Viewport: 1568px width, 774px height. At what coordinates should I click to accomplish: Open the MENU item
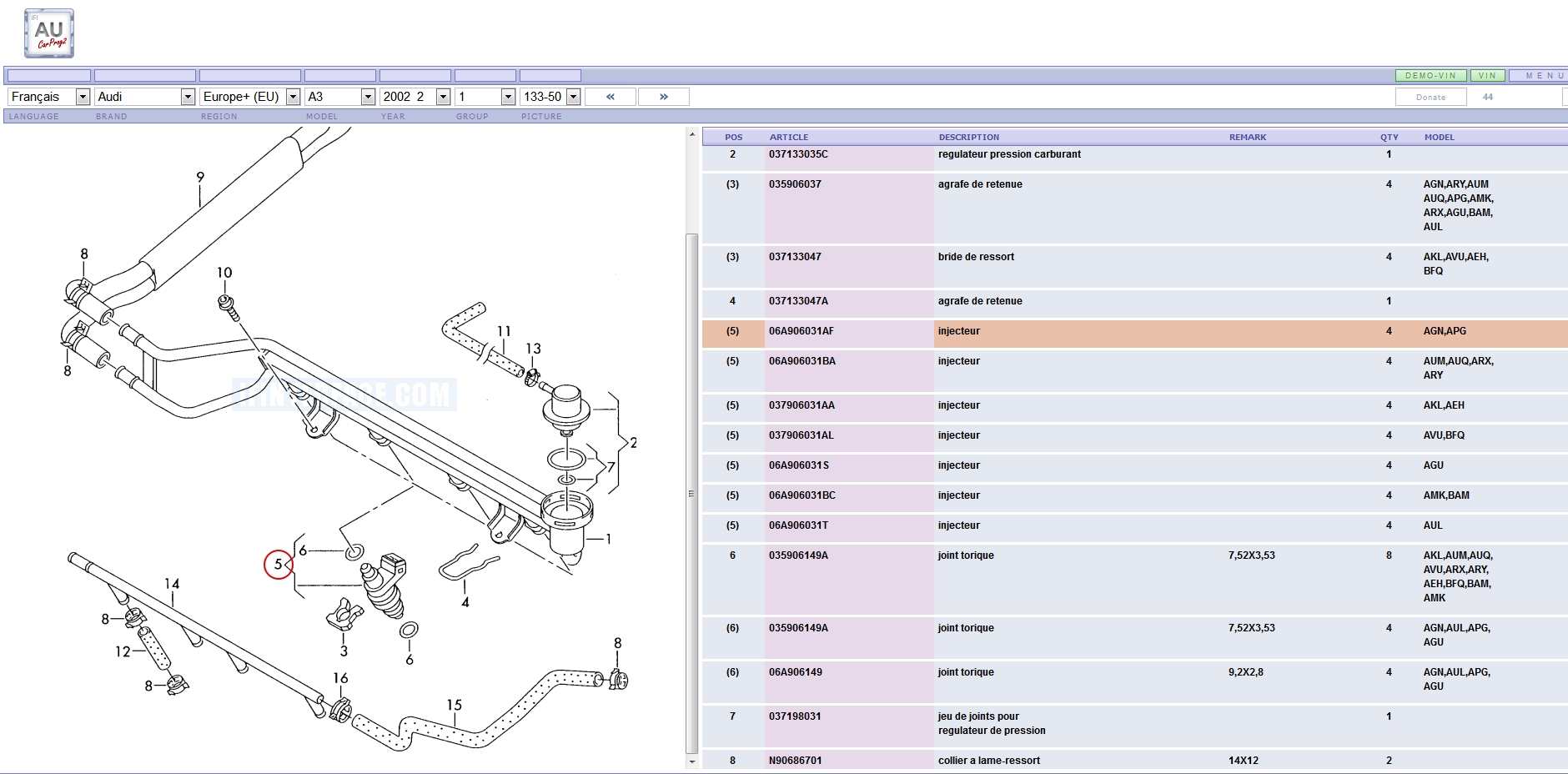coord(1544,76)
